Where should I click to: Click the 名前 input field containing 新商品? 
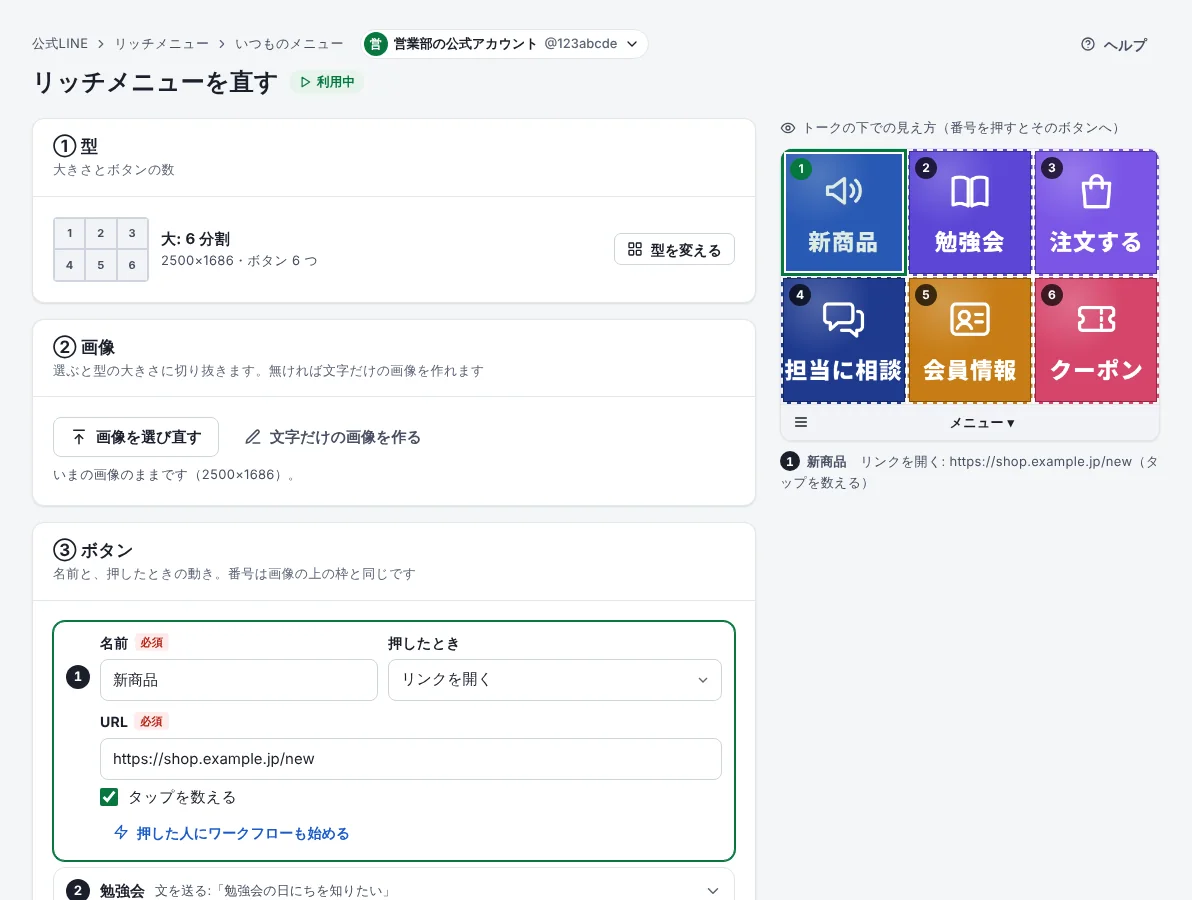239,680
